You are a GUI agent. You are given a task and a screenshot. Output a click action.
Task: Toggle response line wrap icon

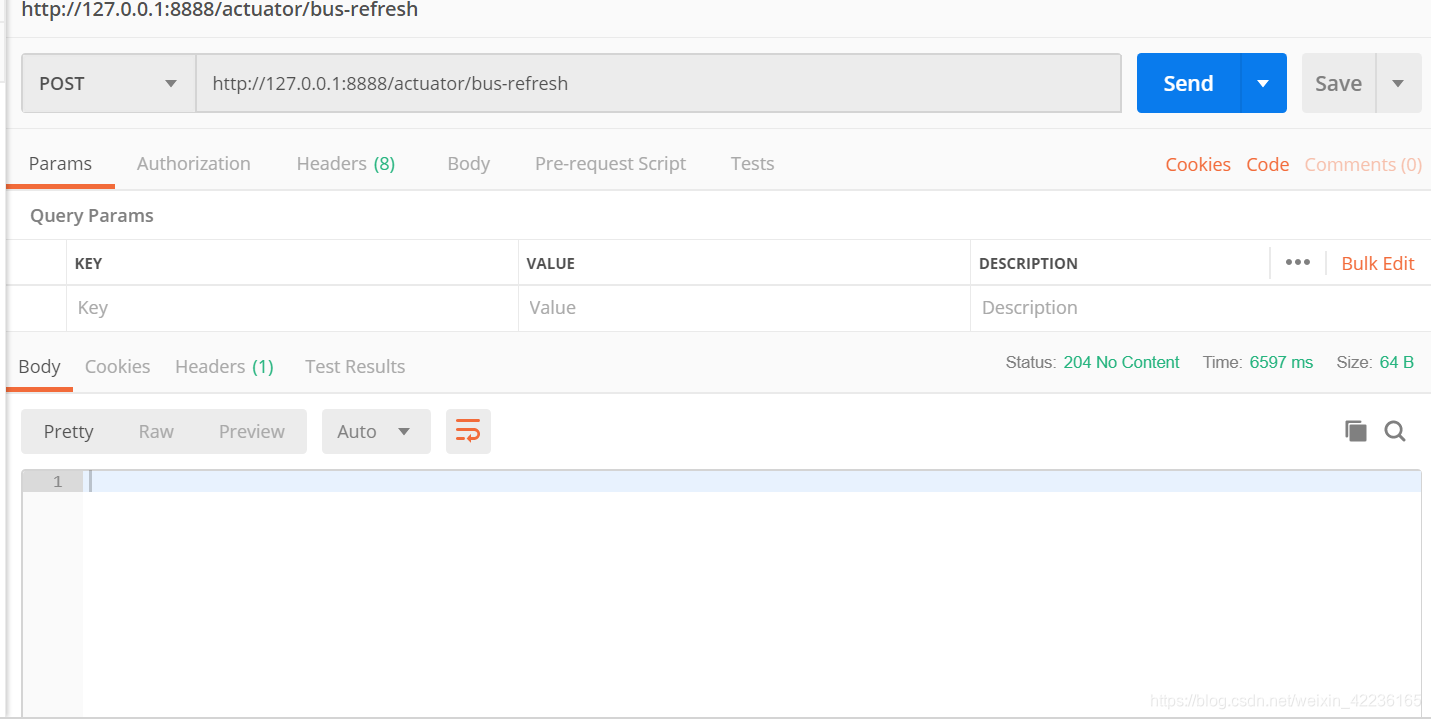(468, 431)
